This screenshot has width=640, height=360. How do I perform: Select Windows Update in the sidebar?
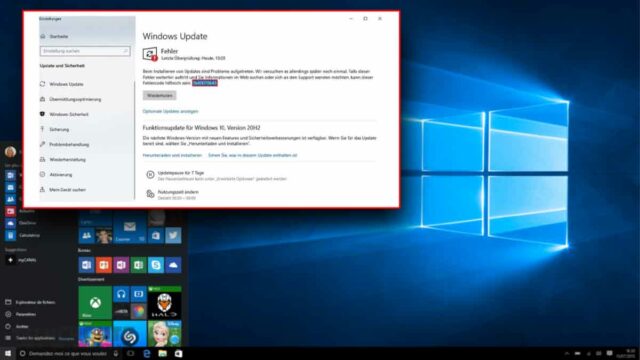pos(66,84)
